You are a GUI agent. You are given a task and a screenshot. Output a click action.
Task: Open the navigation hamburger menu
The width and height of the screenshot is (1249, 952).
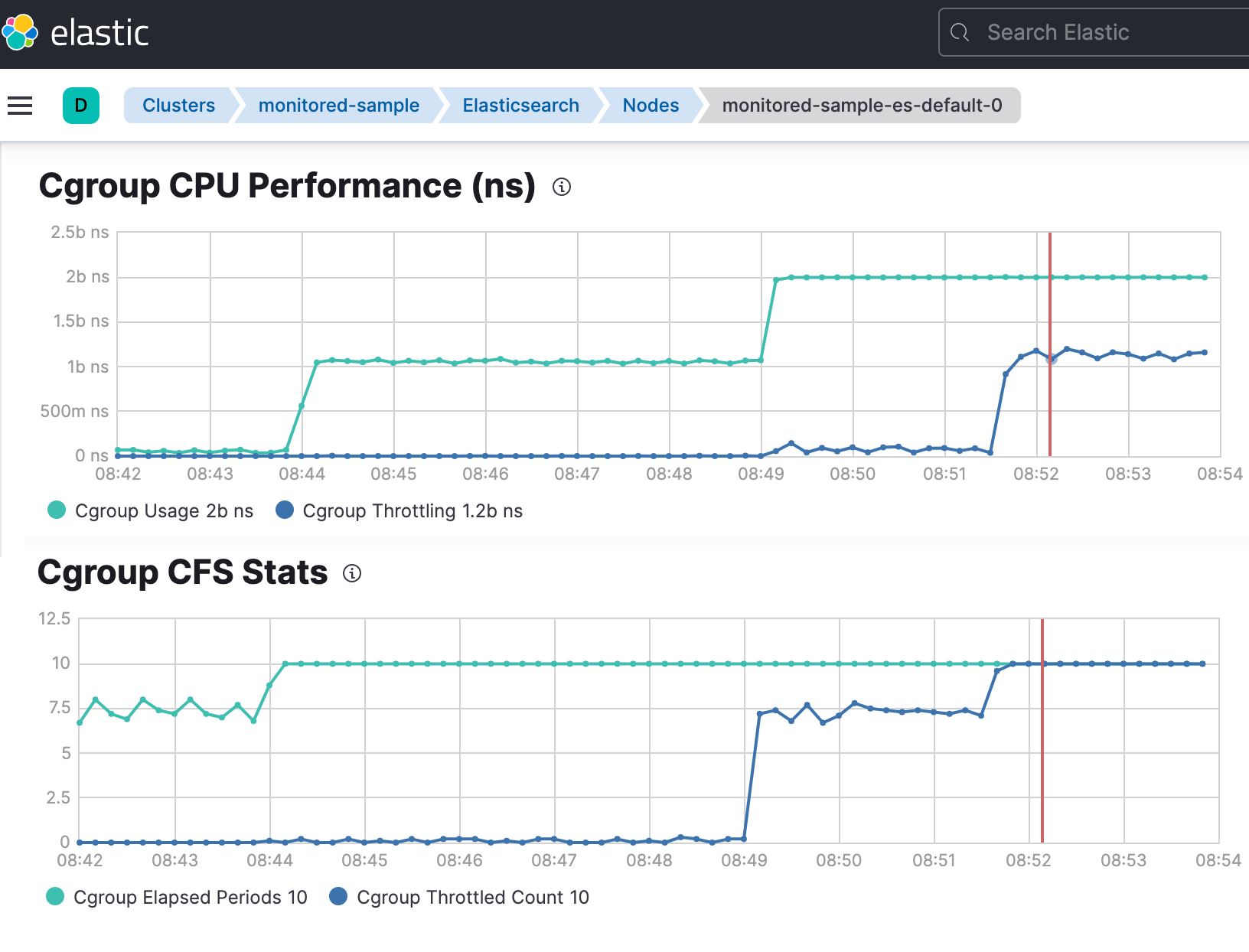[x=19, y=106]
